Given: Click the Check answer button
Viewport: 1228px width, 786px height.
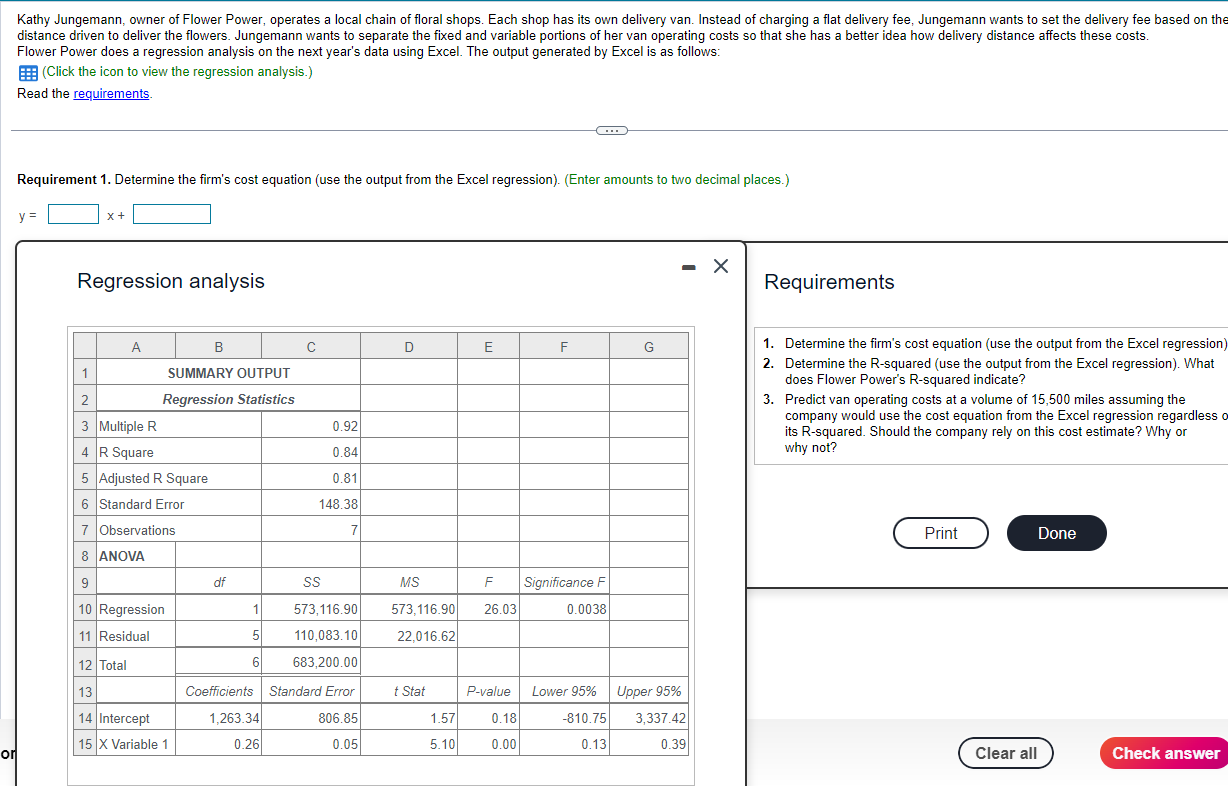Looking at the screenshot, I should pyautogui.click(x=1164, y=753).
